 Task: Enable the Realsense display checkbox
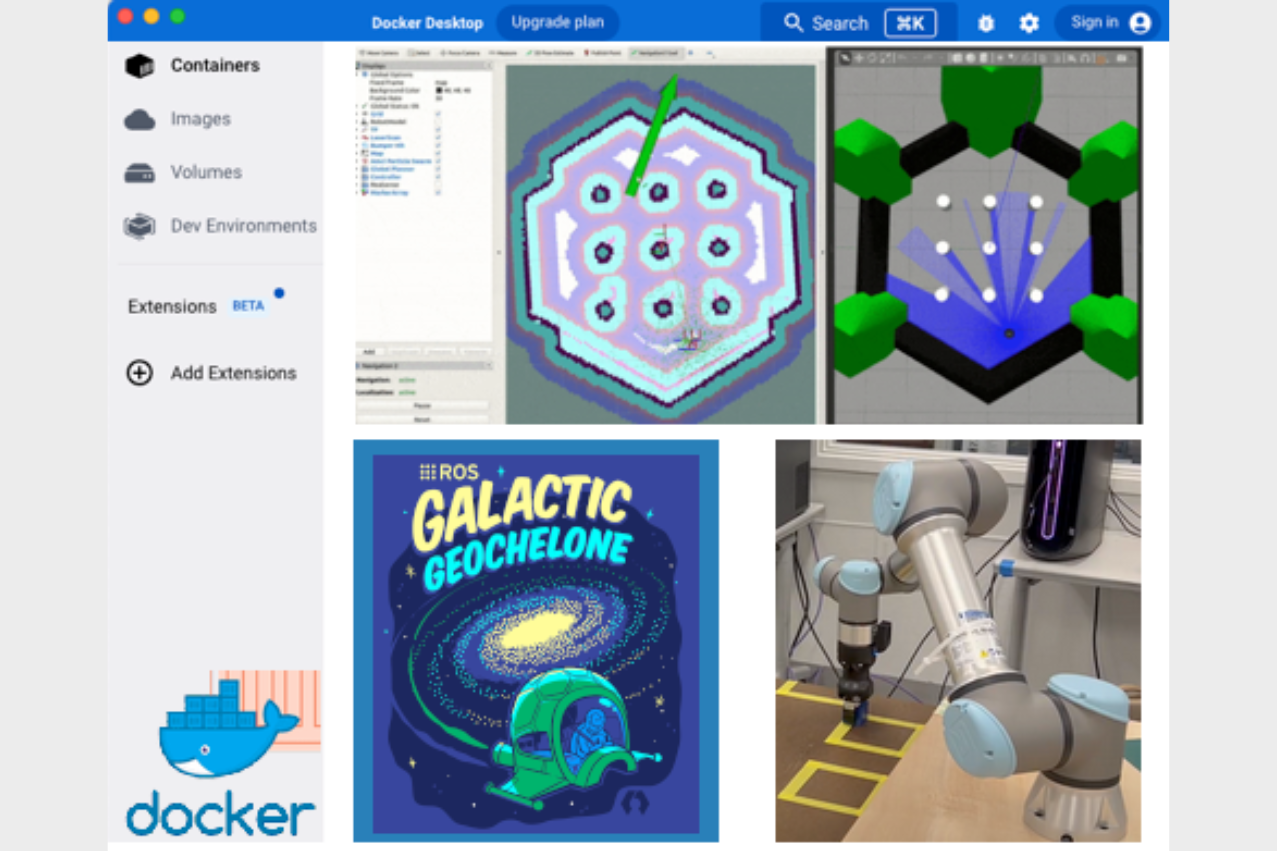point(438,185)
